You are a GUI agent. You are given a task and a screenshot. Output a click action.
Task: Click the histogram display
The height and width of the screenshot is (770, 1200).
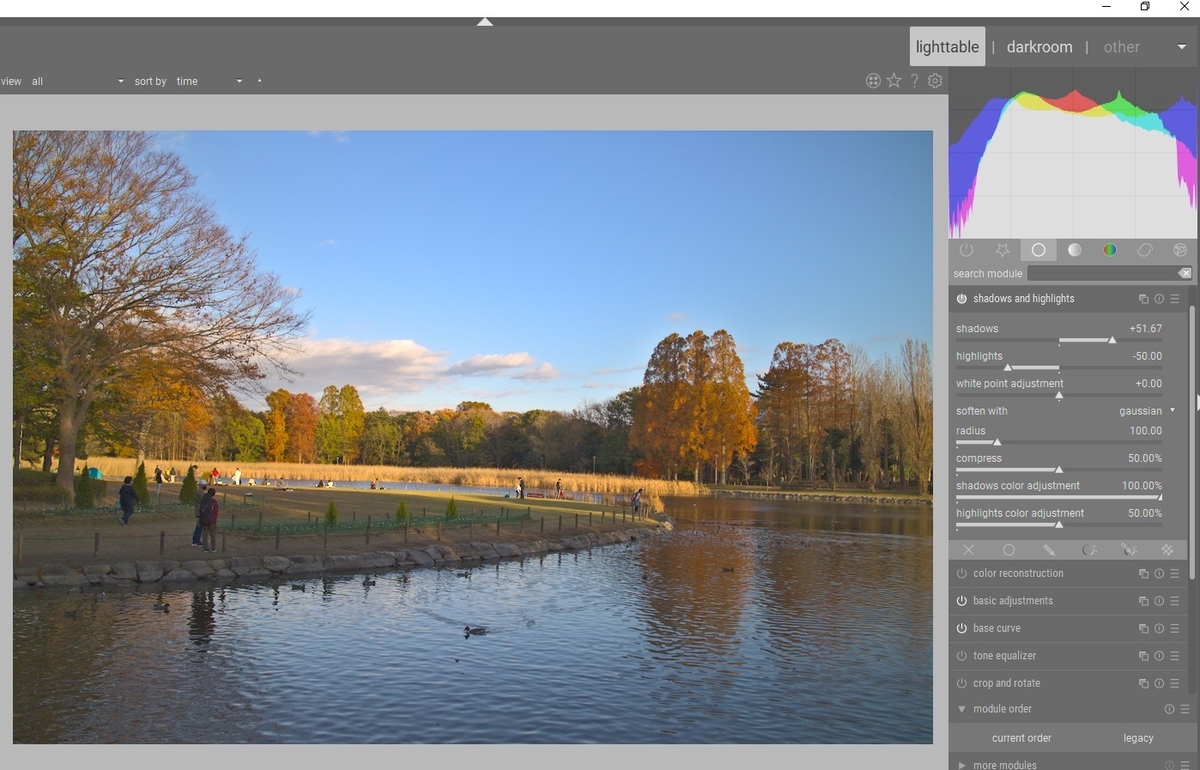(x=1073, y=153)
